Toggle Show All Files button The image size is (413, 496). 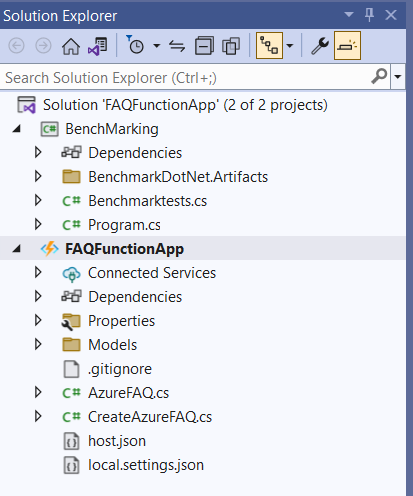click(x=231, y=46)
